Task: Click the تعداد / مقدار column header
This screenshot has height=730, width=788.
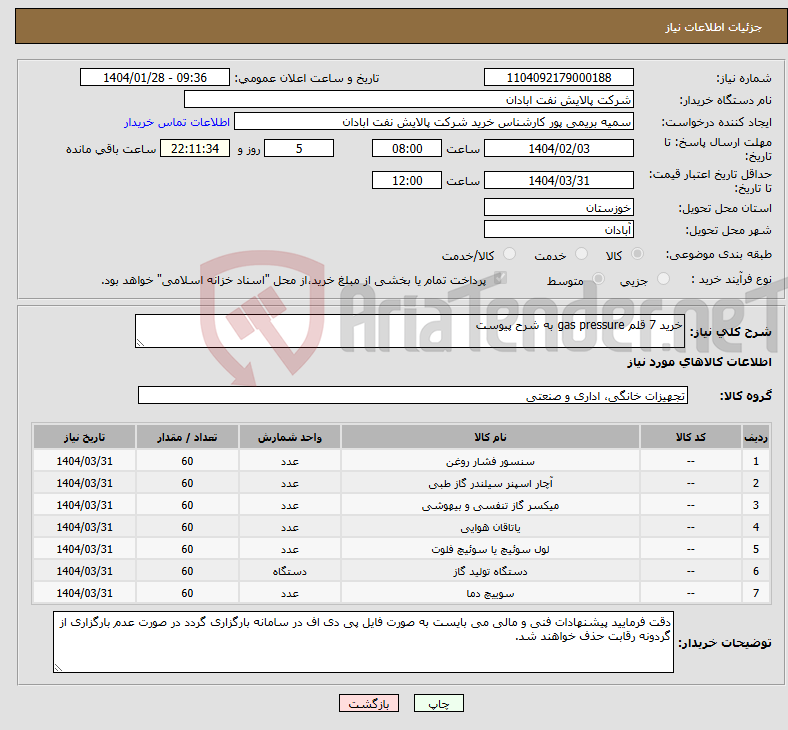Action: [187, 437]
